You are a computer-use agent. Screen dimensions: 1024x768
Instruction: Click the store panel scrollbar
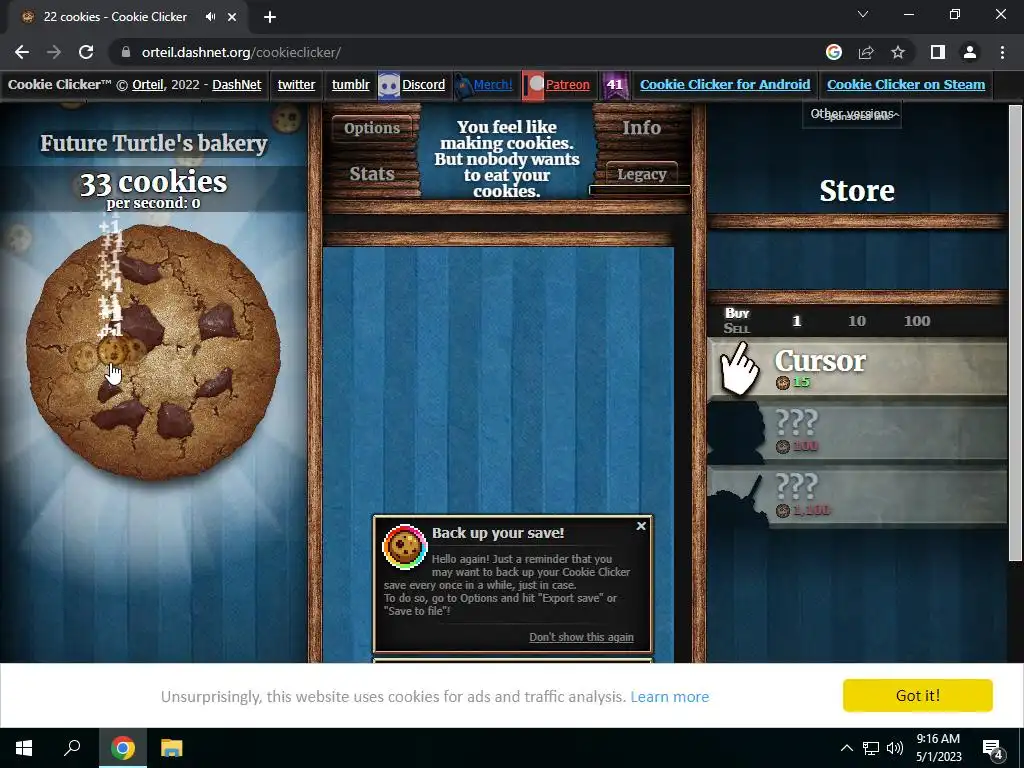[1014, 333]
